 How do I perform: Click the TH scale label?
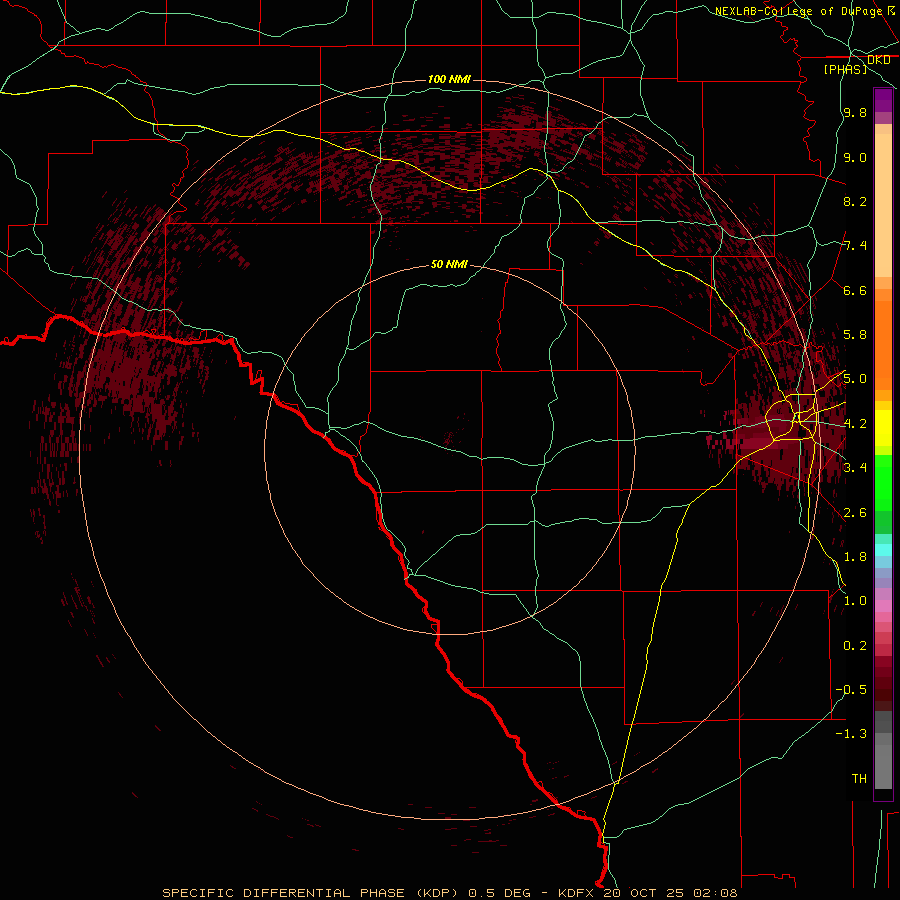(x=859, y=778)
